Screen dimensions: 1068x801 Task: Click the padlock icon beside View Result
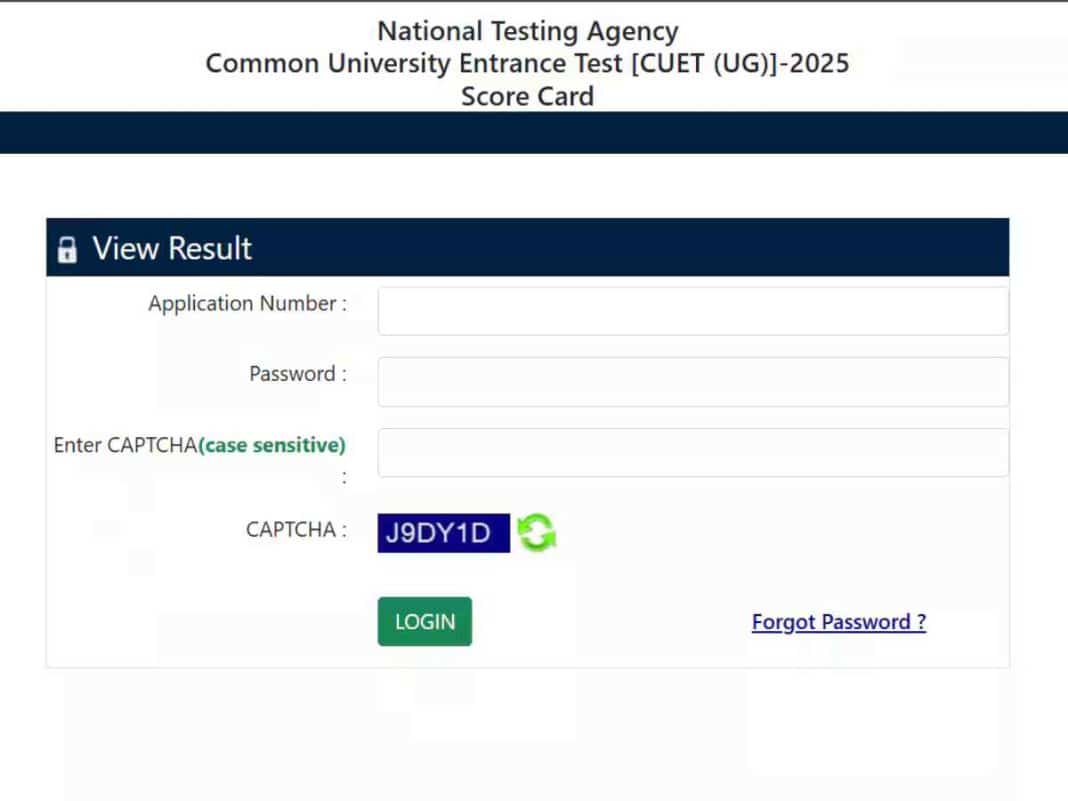click(x=66, y=248)
